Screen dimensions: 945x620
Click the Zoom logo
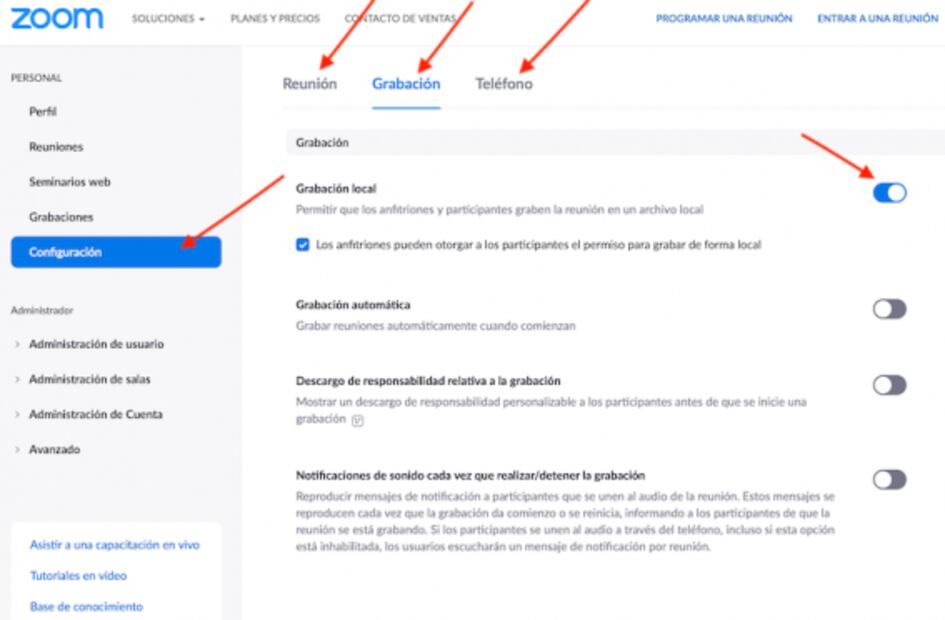pos(57,18)
